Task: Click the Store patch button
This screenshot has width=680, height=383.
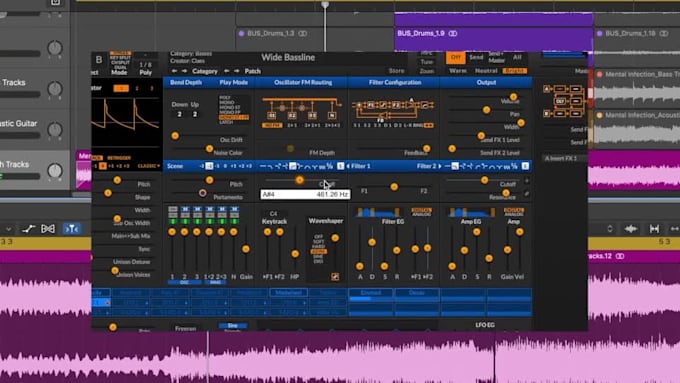Action: tap(396, 71)
